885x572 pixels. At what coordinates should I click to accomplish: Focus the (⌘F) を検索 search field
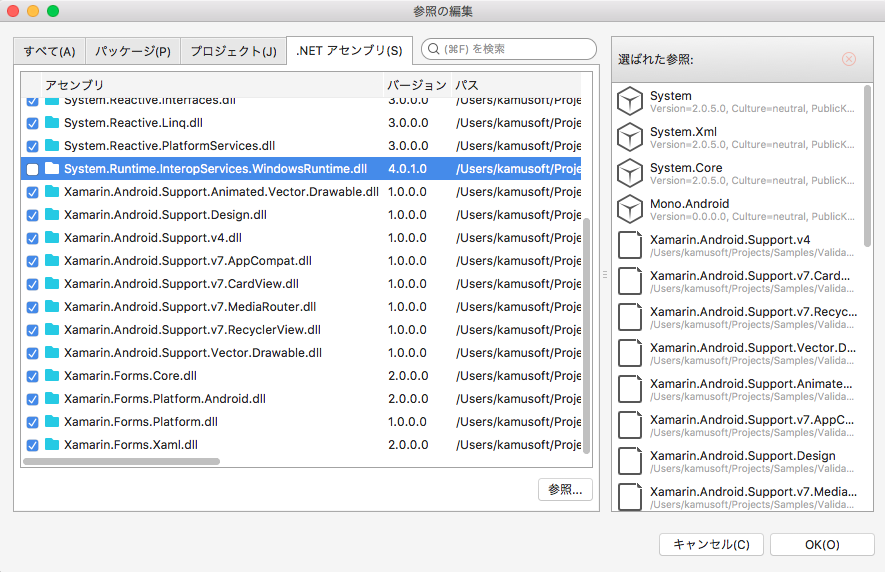click(509, 49)
